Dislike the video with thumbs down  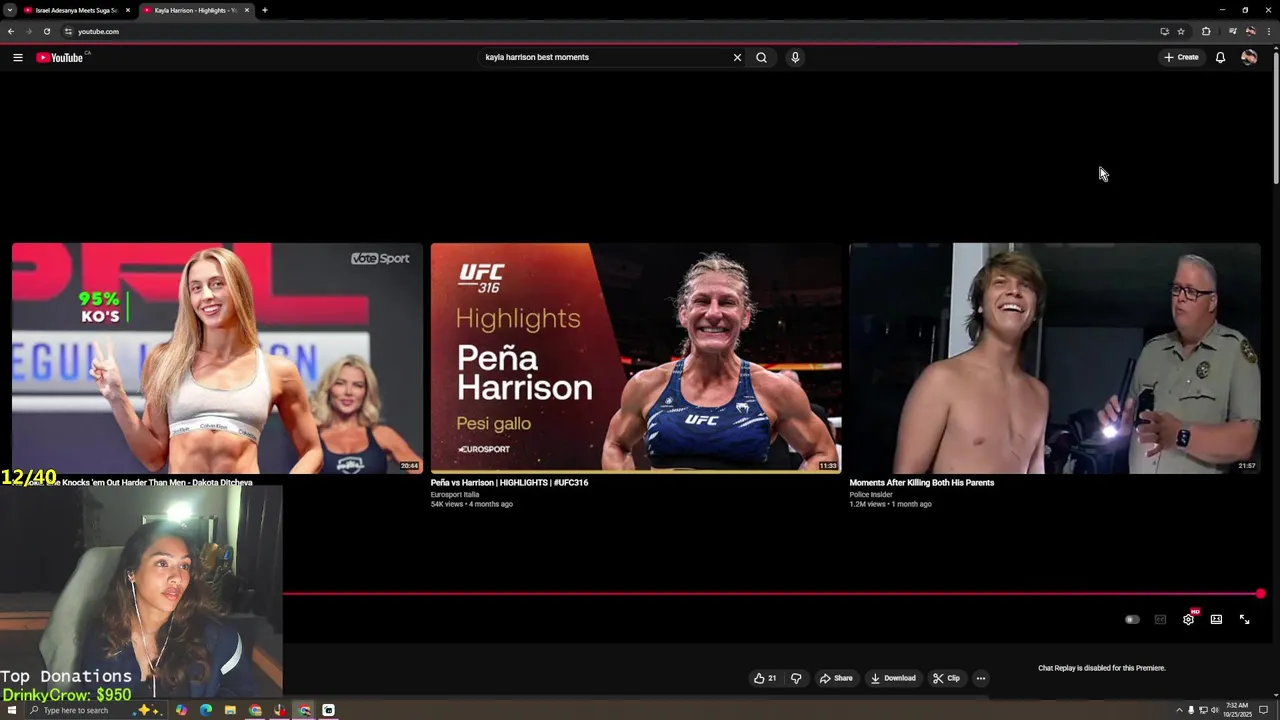796,678
